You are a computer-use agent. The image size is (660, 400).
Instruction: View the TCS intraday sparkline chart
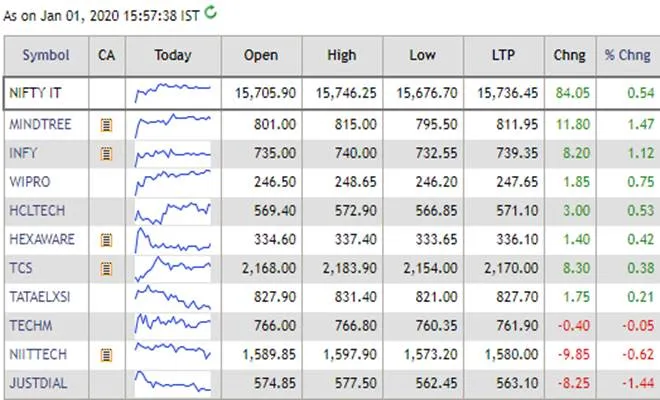[x=173, y=268]
